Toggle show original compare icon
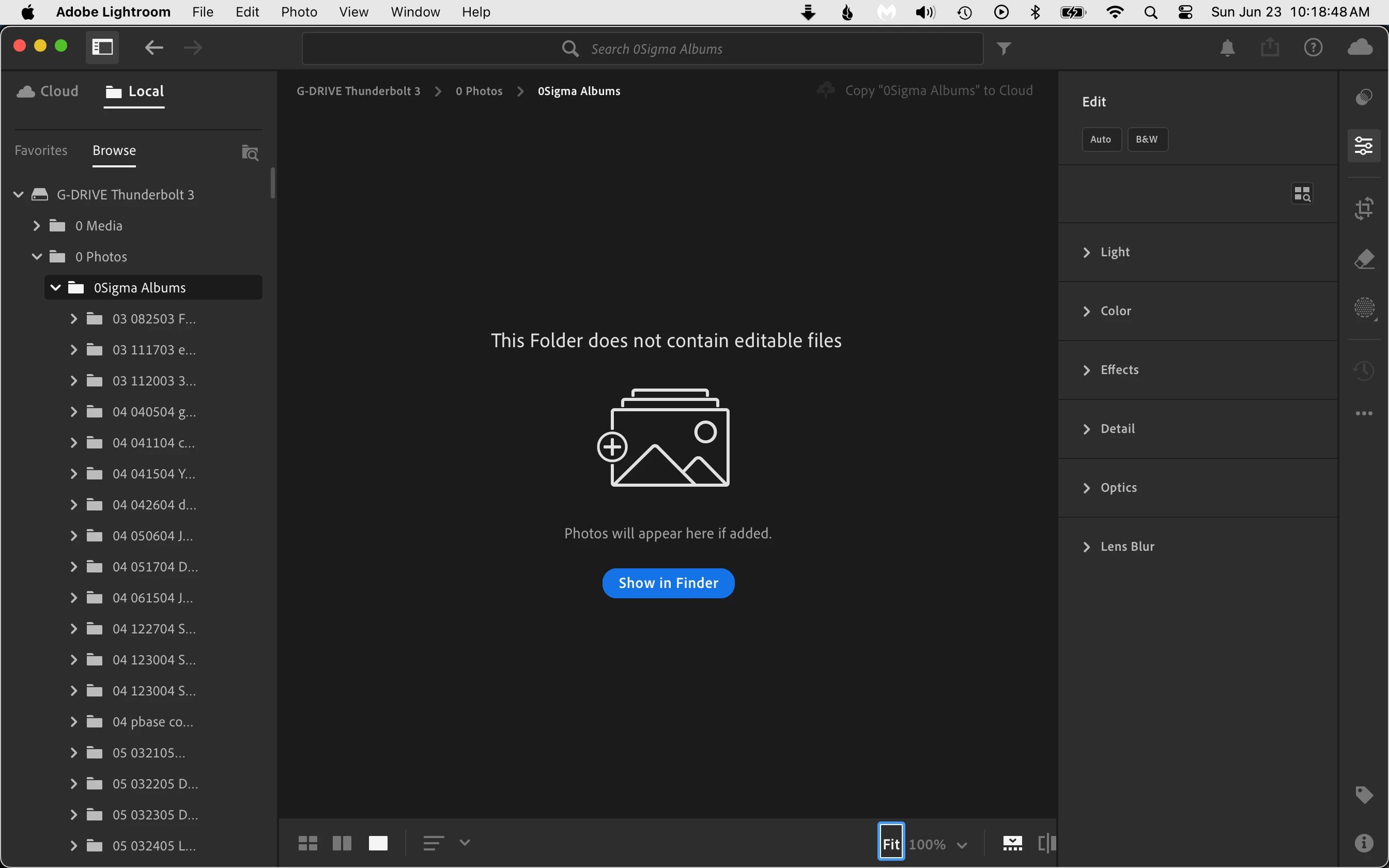Screen dimensions: 1389x868 (x=1047, y=843)
